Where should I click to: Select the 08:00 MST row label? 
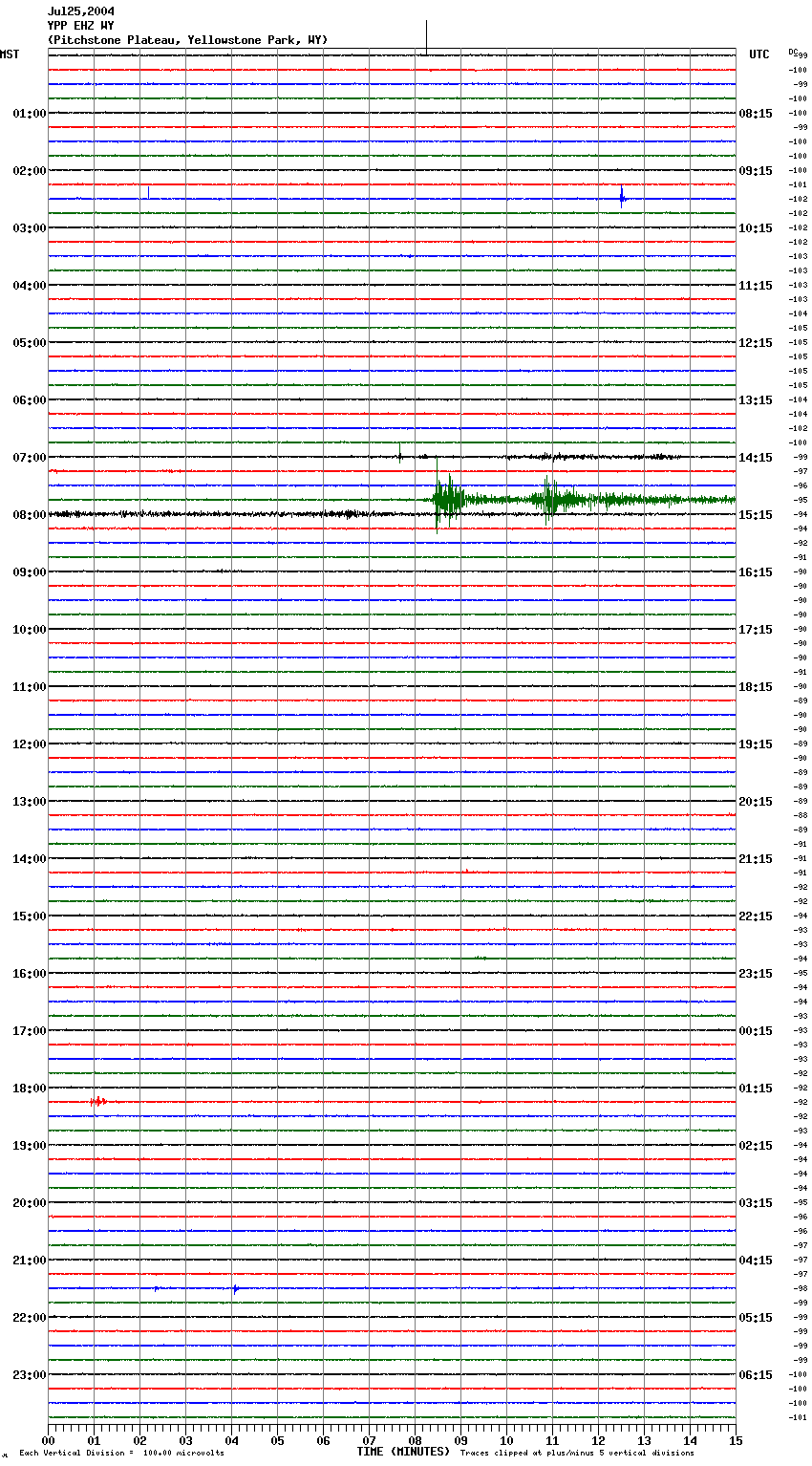(29, 515)
